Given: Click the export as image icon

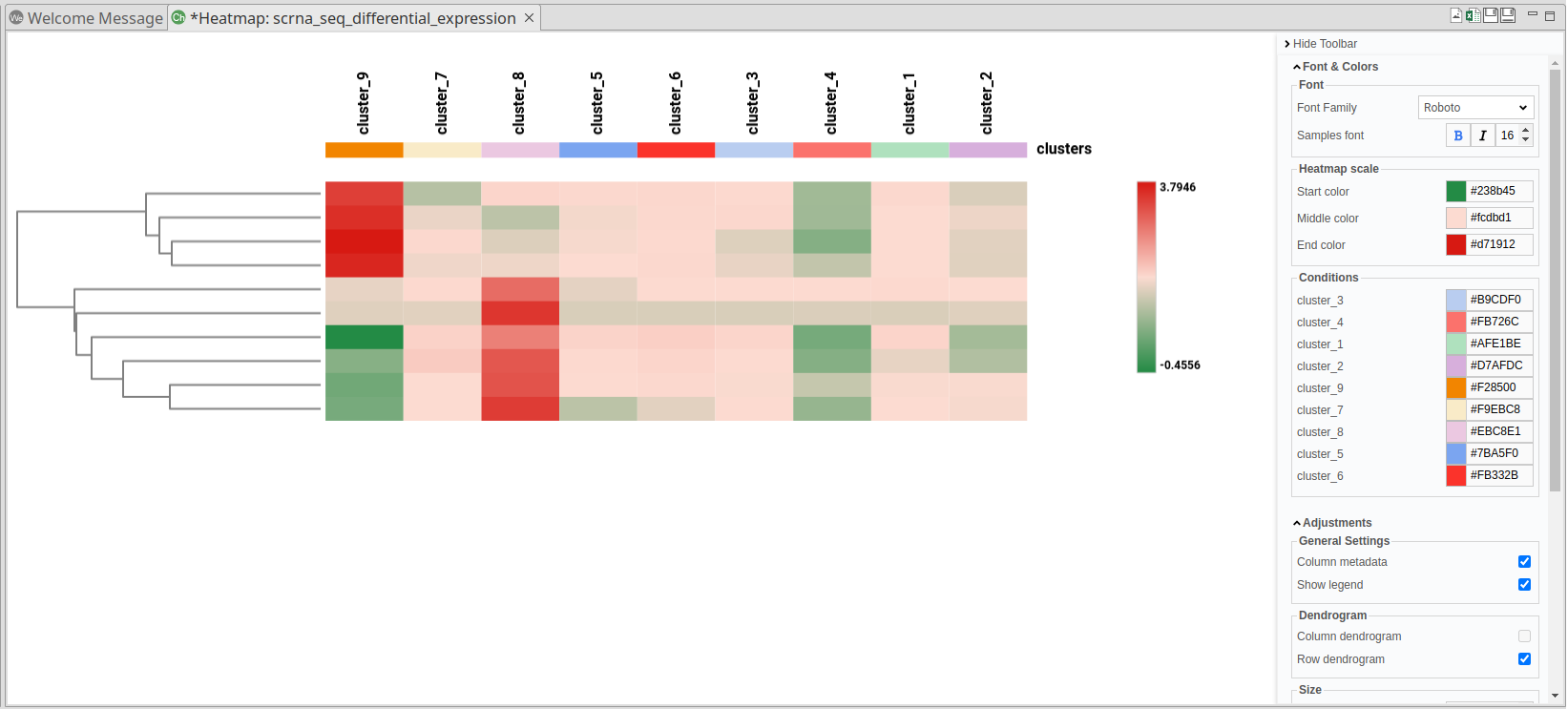Looking at the screenshot, I should click(1456, 15).
